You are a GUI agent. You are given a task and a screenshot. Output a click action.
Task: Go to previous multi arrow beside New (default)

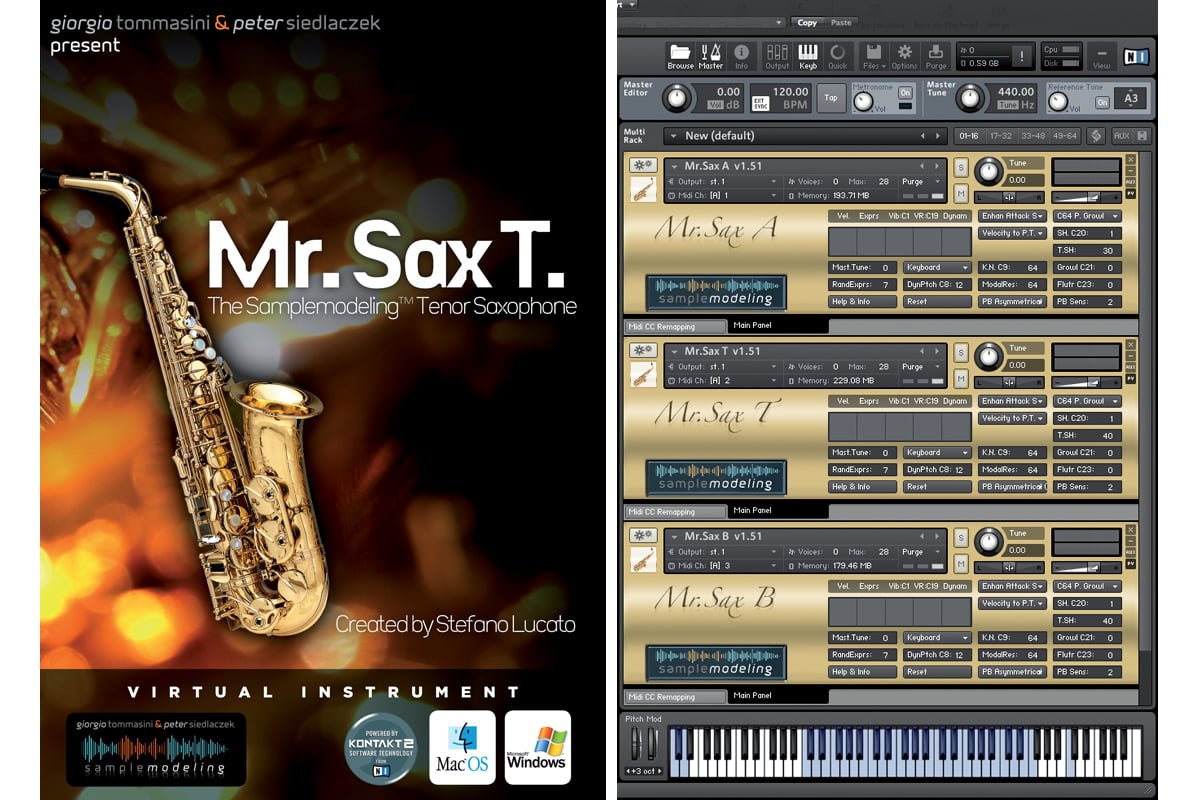(923, 136)
